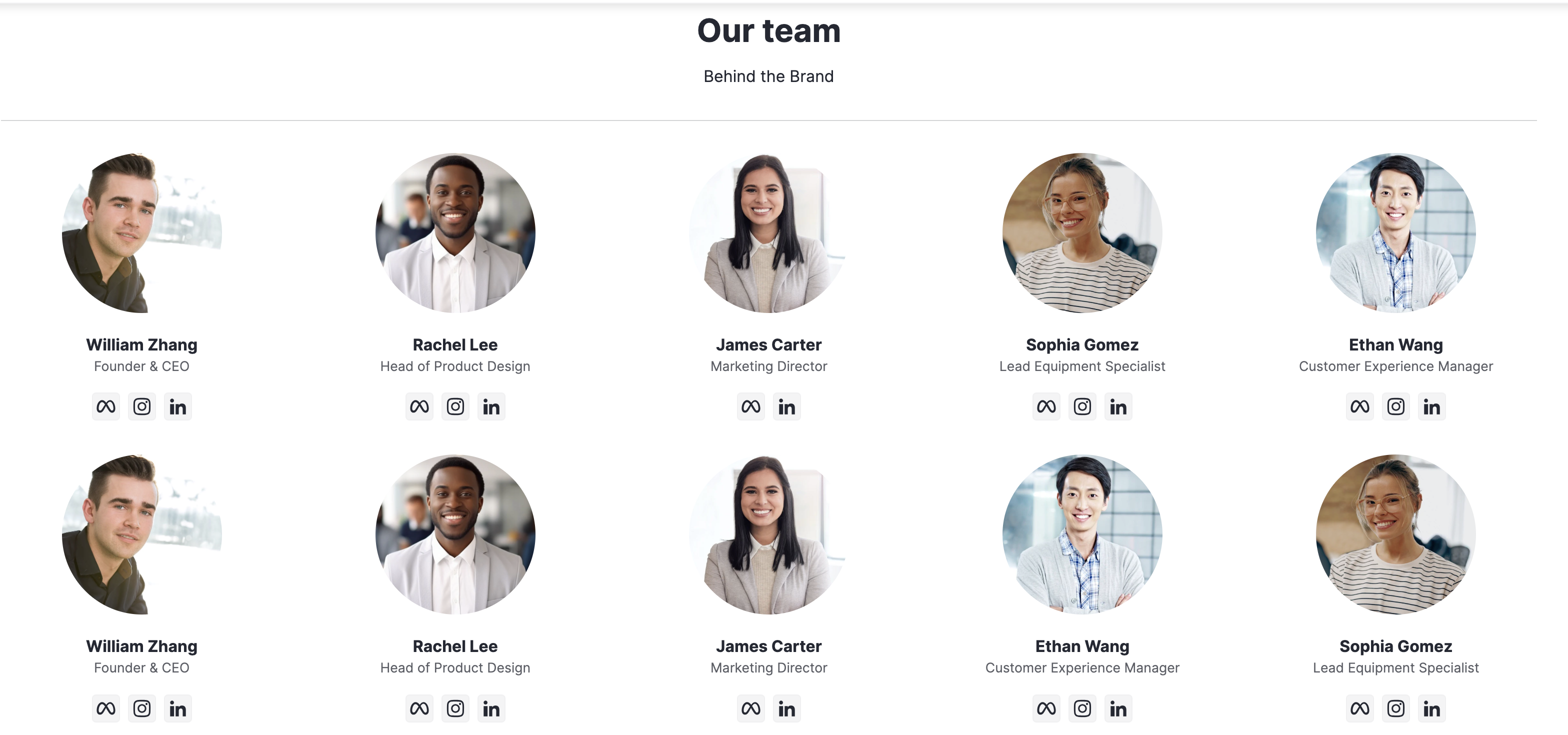Click bottom-row Sophia Gomez's name
The width and height of the screenshot is (1568, 735).
(1395, 646)
